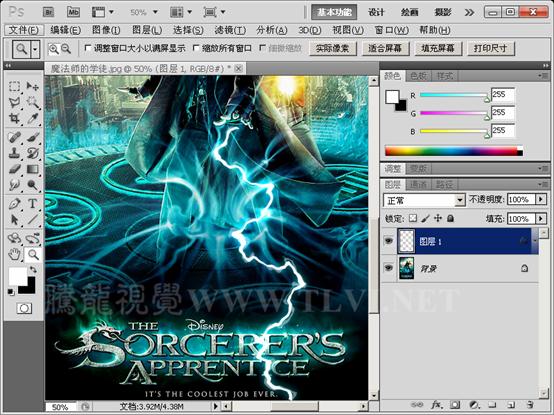The height and width of the screenshot is (415, 554).
Task: Show more workspaces chevron
Action: [469, 13]
